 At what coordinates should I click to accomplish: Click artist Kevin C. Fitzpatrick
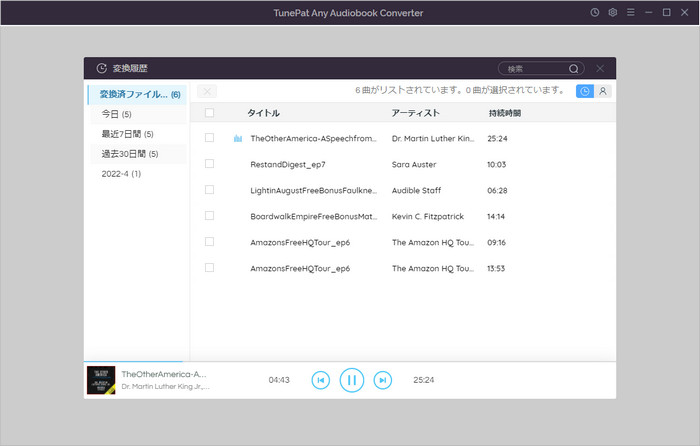point(428,216)
